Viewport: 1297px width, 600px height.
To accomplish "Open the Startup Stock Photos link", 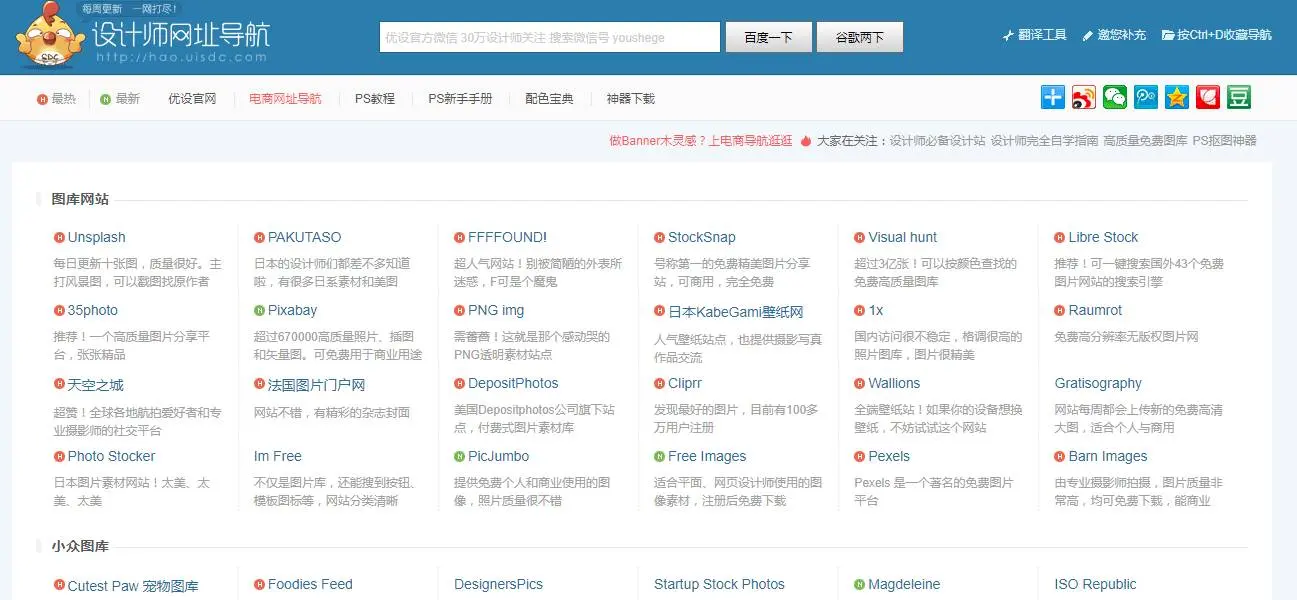I will coord(719,584).
